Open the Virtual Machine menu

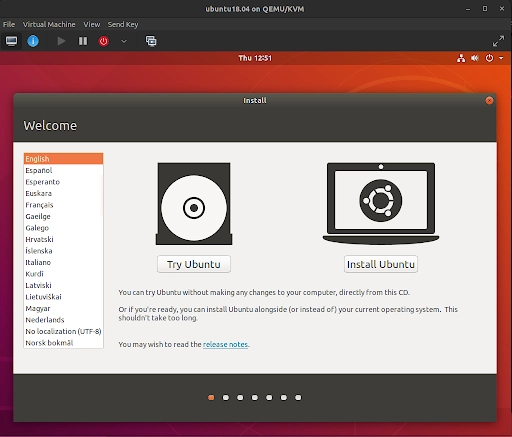click(x=49, y=24)
